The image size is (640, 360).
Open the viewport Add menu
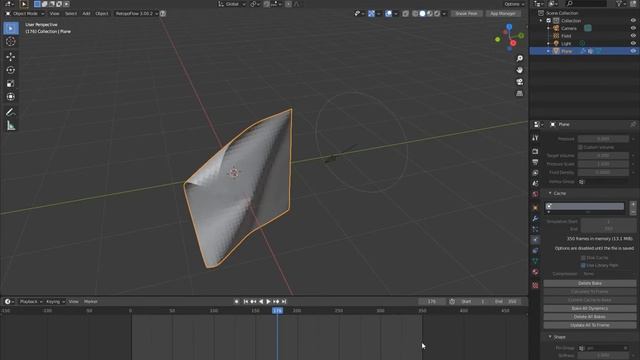(86, 13)
